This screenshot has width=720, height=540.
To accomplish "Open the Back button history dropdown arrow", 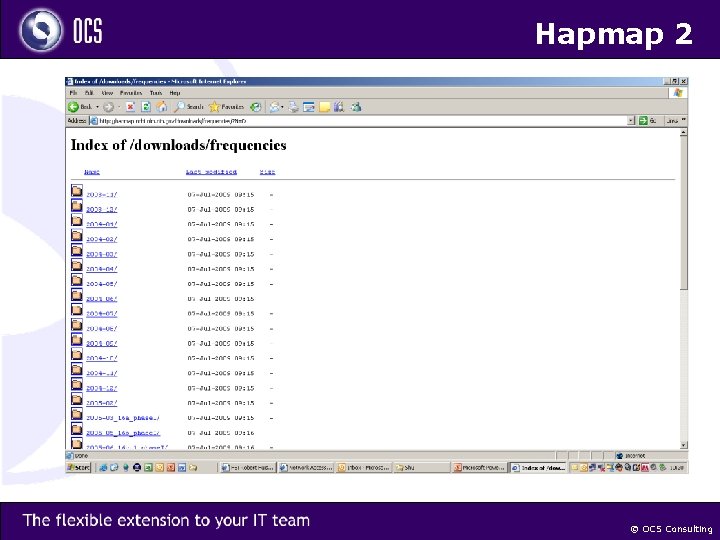I will click(x=97, y=107).
